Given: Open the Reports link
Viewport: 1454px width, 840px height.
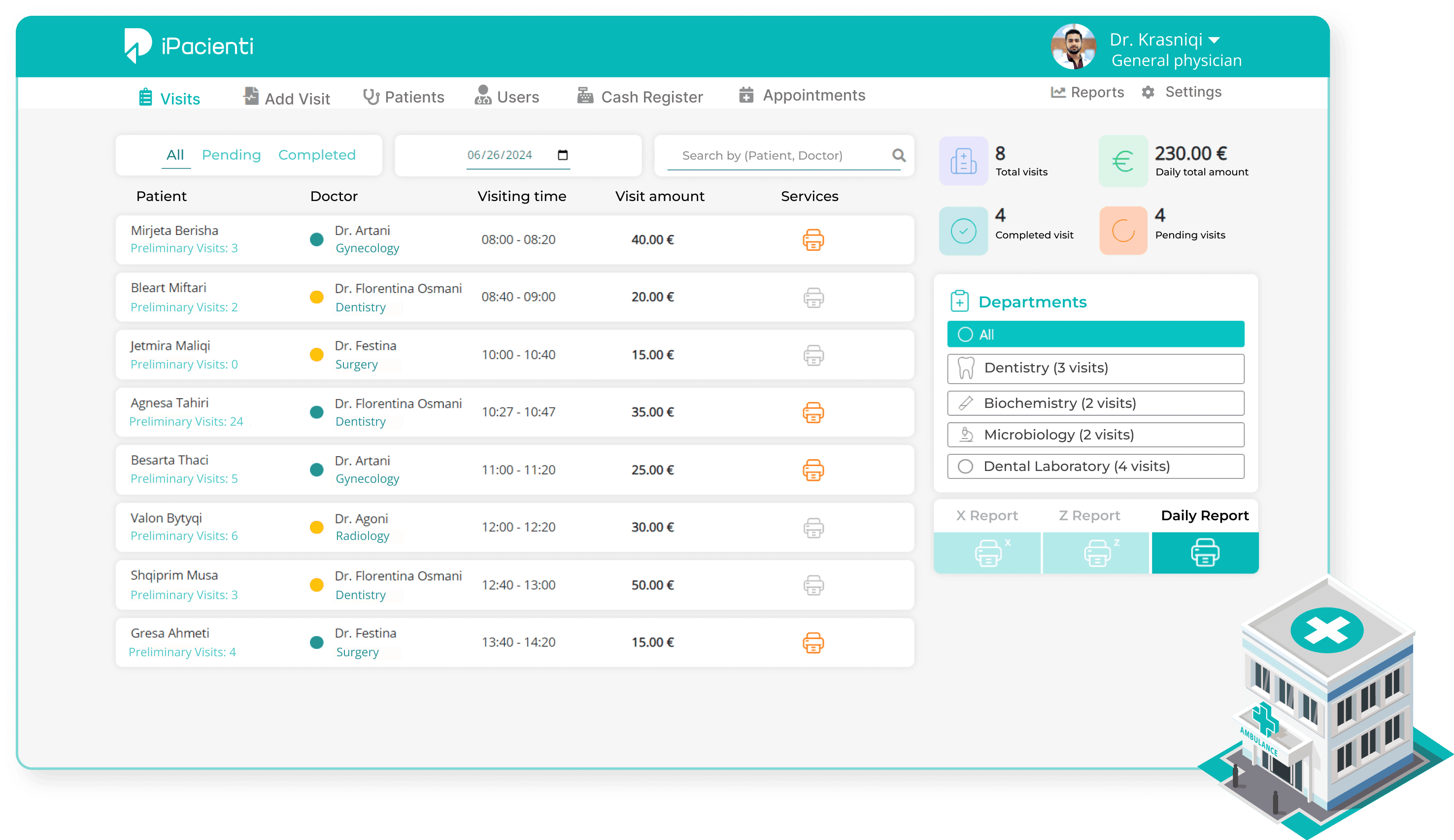Looking at the screenshot, I should coord(1087,92).
